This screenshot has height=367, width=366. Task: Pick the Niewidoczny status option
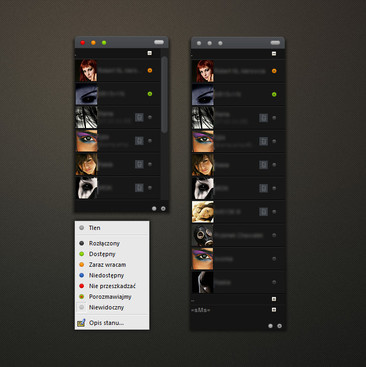click(112, 307)
